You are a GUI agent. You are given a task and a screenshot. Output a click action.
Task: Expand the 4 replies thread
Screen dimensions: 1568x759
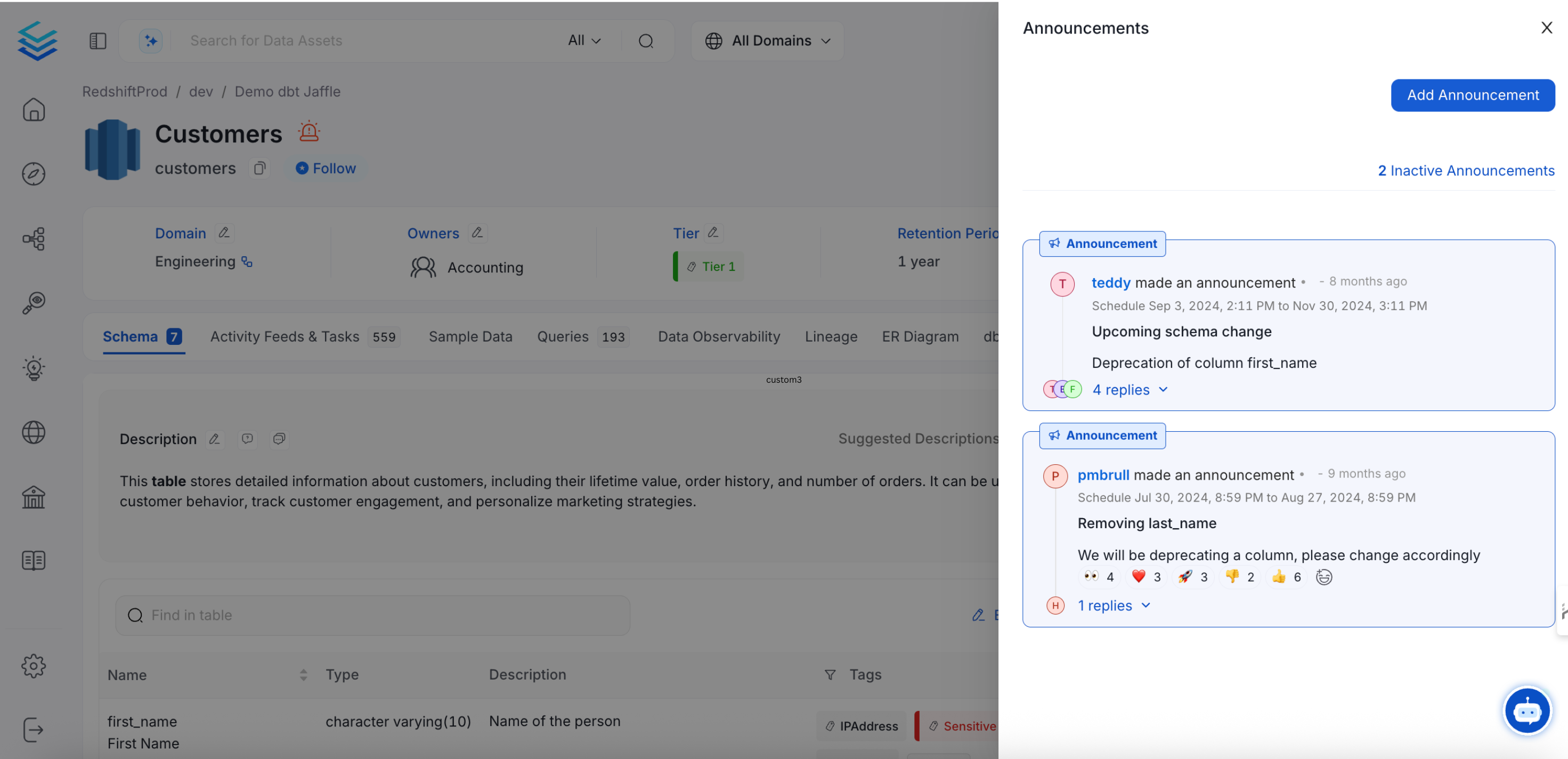point(1129,390)
